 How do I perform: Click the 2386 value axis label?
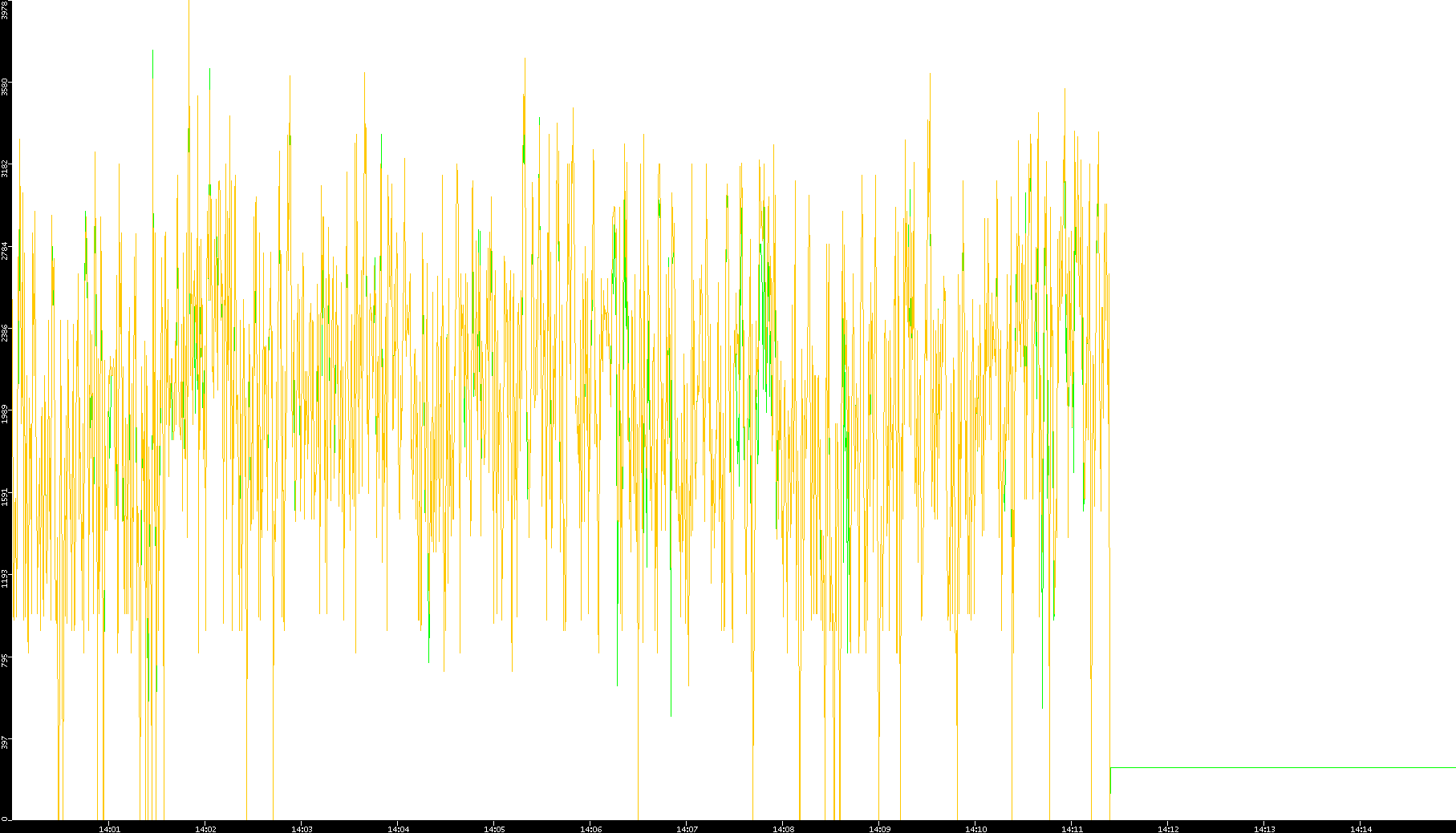click(x=5, y=332)
